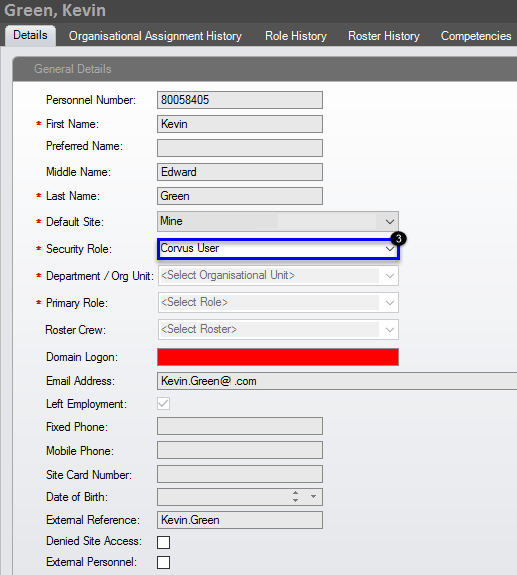Toggle the Left Employment checkbox
The height and width of the screenshot is (575, 517).
(164, 404)
